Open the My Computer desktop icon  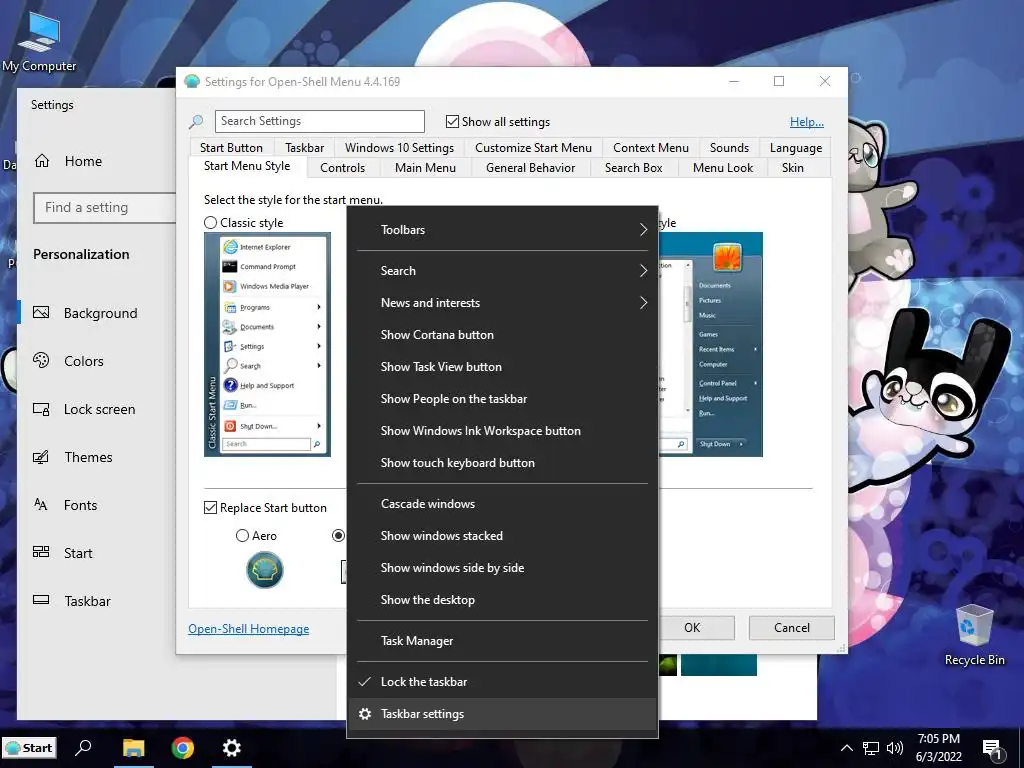(x=39, y=42)
